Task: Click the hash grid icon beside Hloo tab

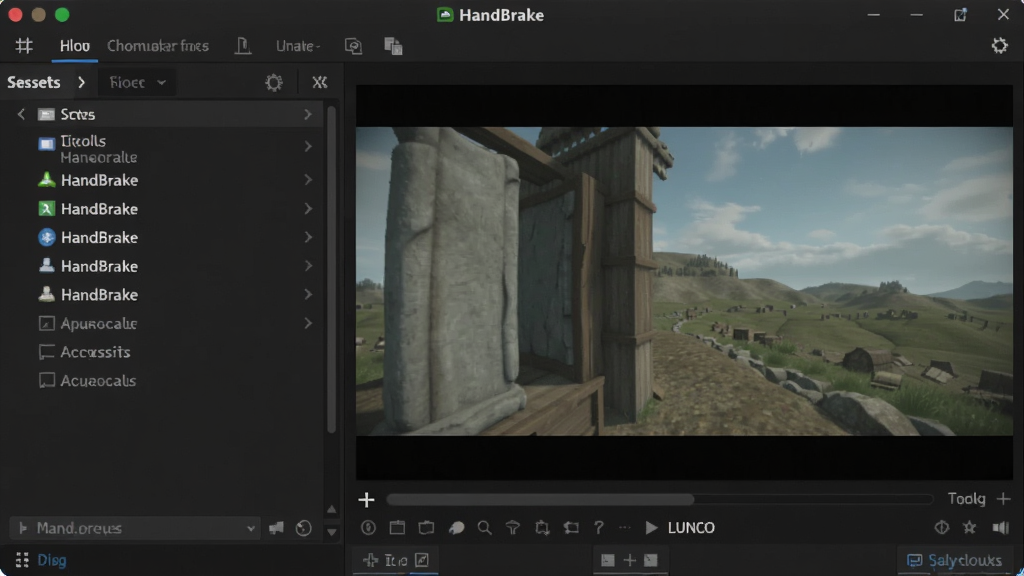Action: pos(24,46)
